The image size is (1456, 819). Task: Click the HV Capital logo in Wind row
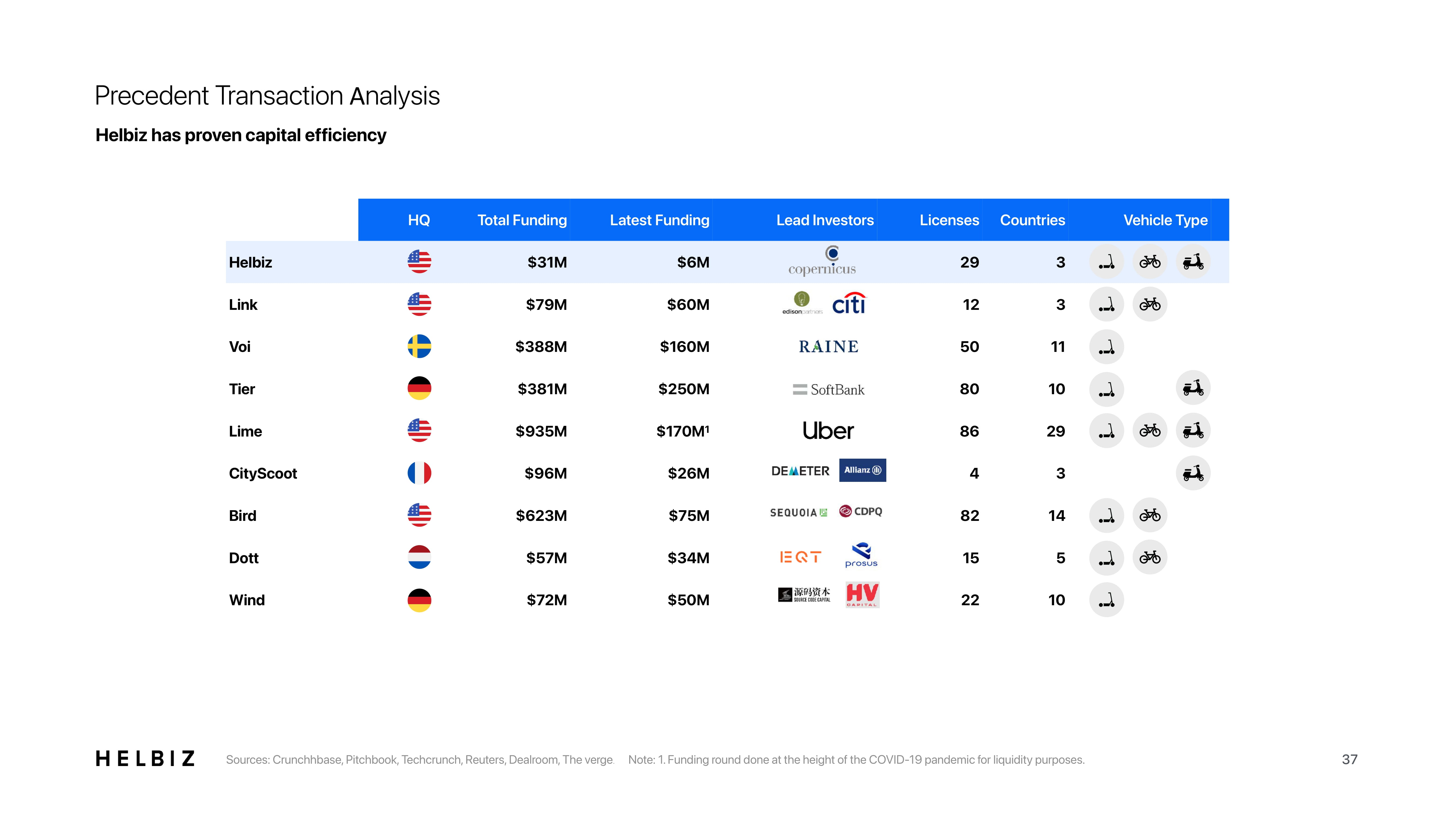[x=862, y=595]
